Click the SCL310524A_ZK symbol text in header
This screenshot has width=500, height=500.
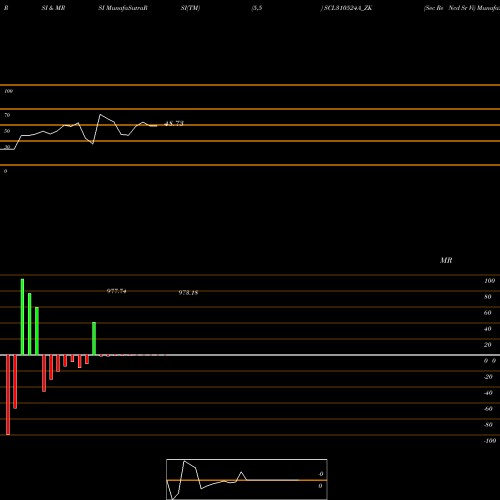(x=348, y=8)
